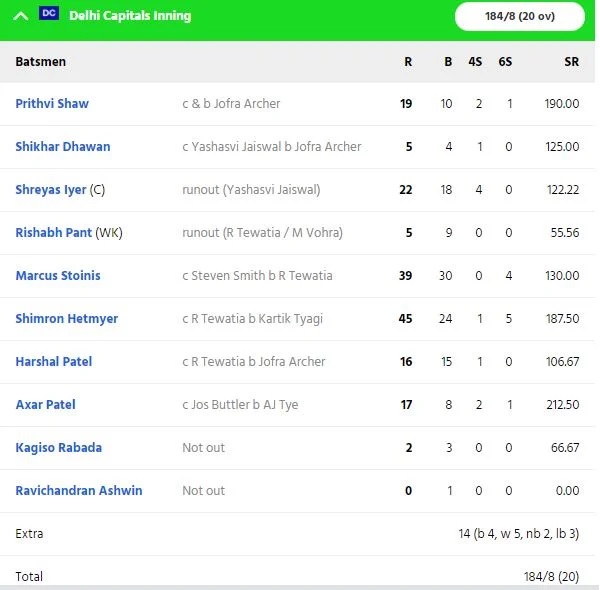The image size is (600, 590).
Task: Click the 184/8 (20 ov) score pill
Action: click(520, 16)
